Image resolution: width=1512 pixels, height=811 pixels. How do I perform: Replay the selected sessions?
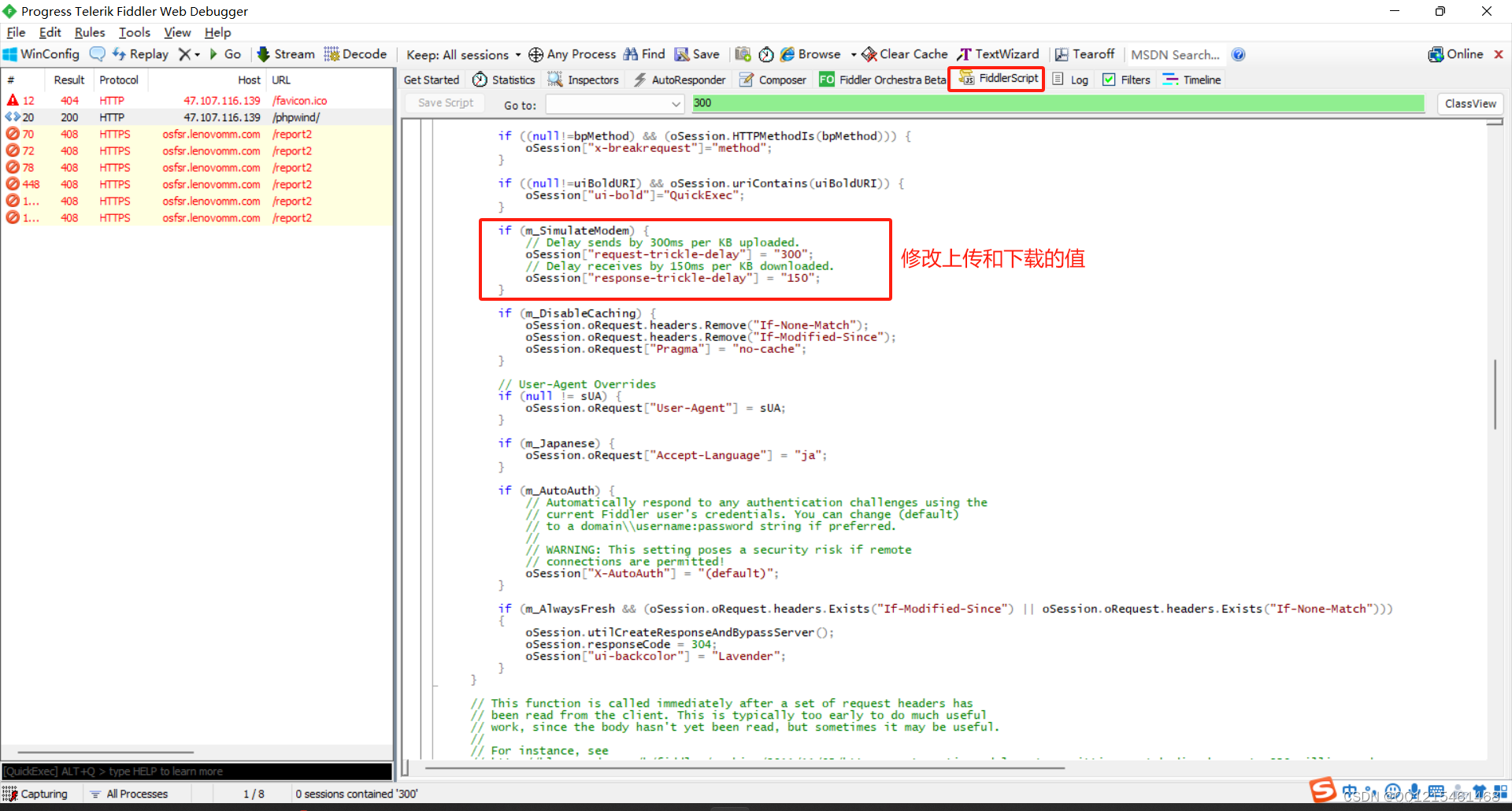[x=140, y=54]
